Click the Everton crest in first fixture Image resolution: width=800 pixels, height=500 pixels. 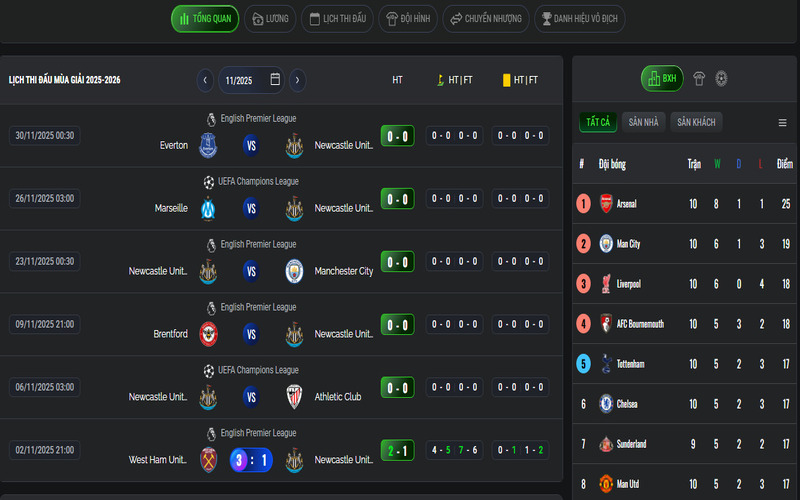pyautogui.click(x=208, y=145)
